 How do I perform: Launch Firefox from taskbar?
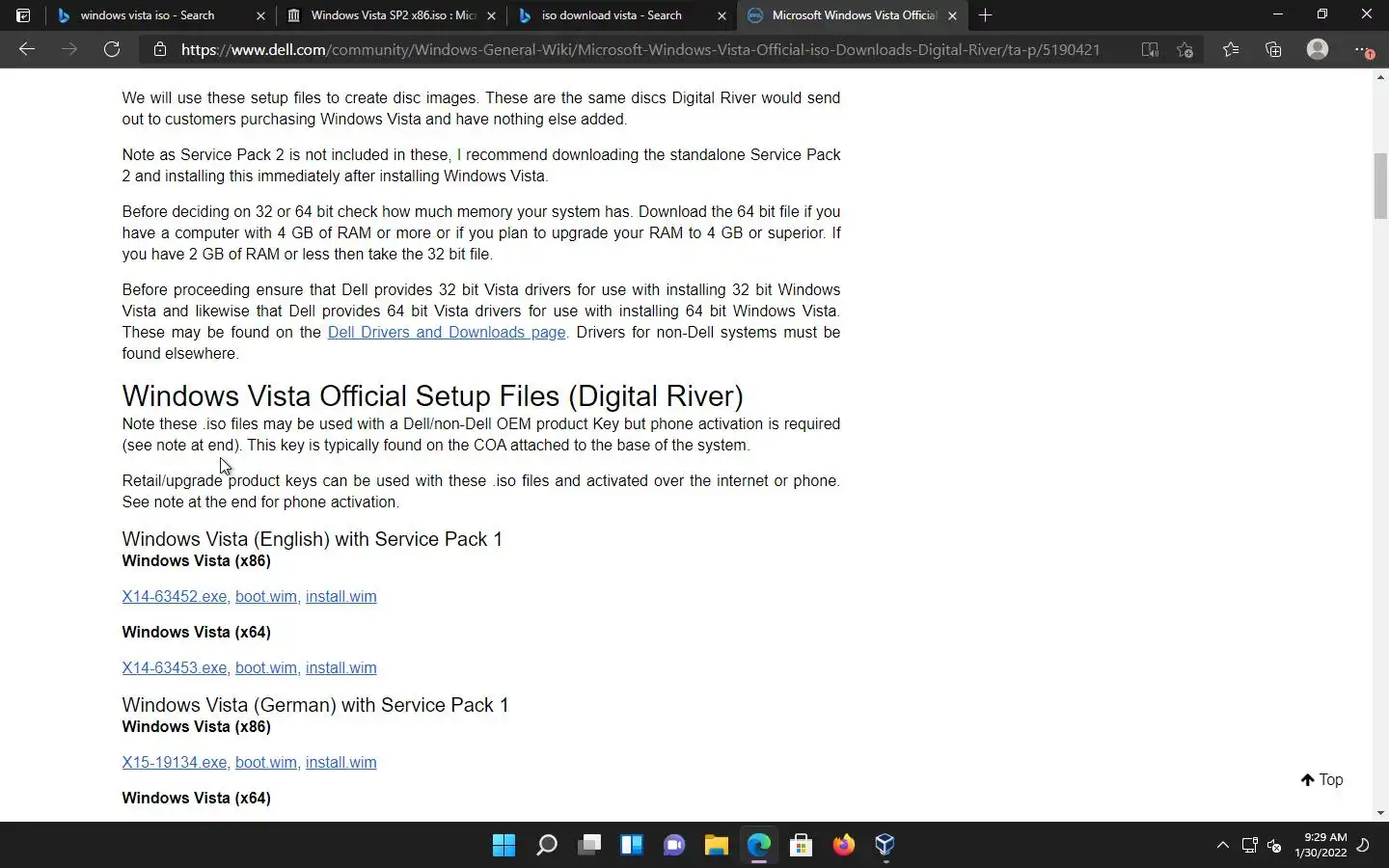point(844,846)
